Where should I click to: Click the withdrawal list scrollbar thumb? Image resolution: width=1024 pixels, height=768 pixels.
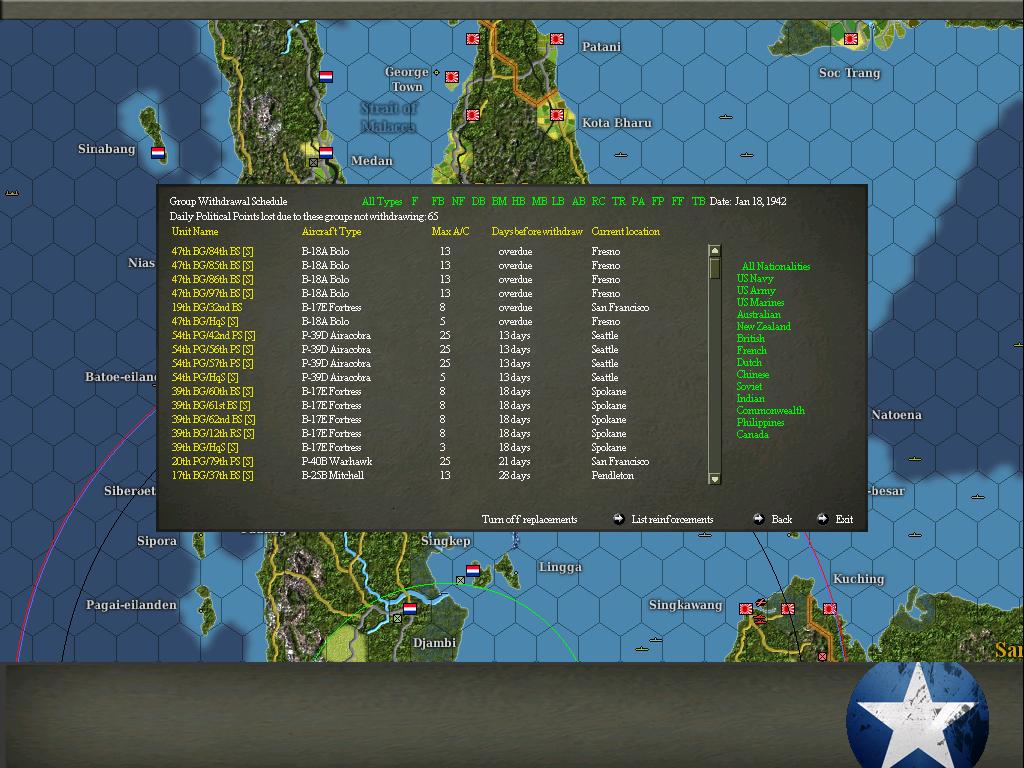click(x=714, y=268)
